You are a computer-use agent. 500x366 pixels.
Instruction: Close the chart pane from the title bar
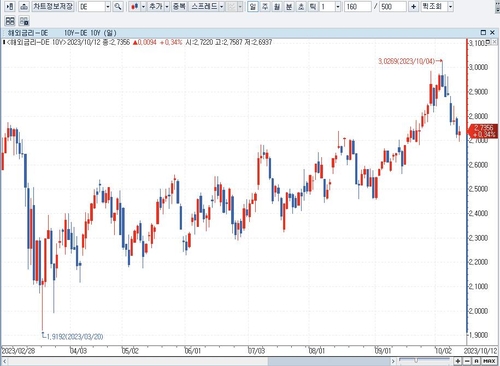(492, 32)
